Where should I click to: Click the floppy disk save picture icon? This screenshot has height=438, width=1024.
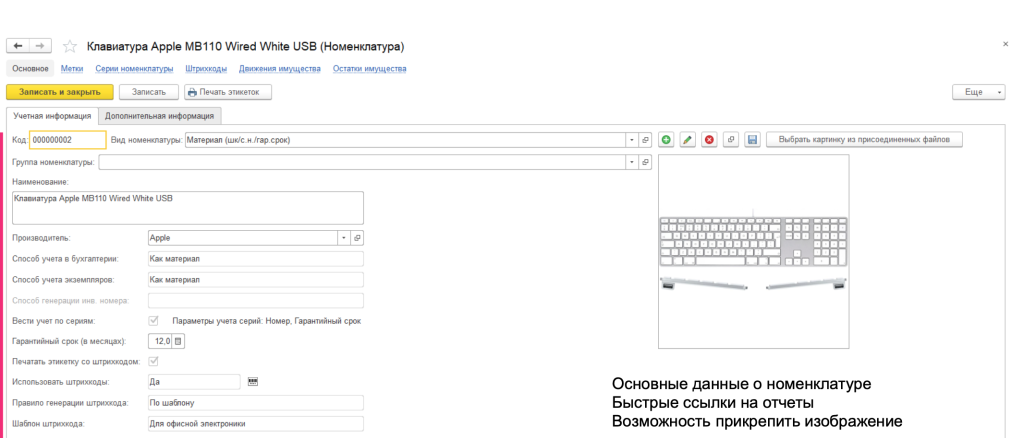[x=753, y=140]
